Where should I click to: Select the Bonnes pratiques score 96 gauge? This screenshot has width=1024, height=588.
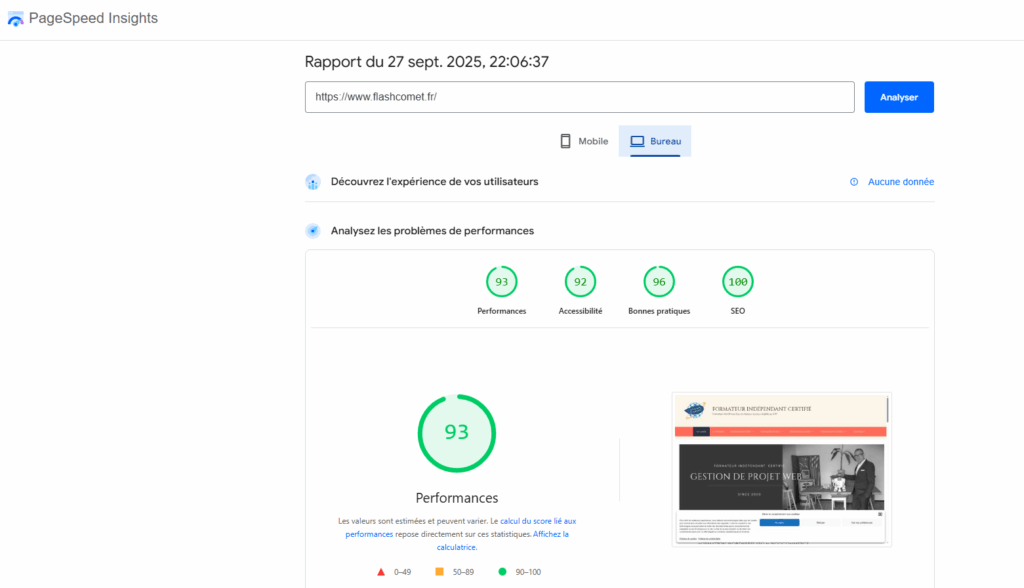tap(659, 283)
